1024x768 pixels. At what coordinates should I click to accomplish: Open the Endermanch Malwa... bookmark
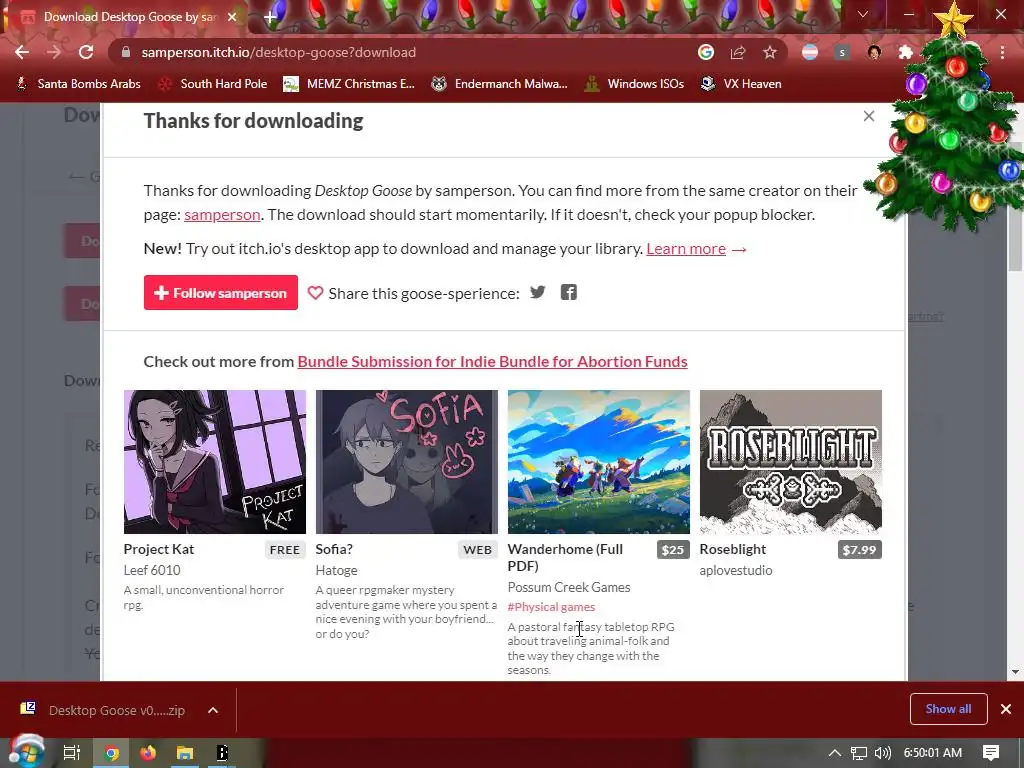pyautogui.click(x=500, y=84)
